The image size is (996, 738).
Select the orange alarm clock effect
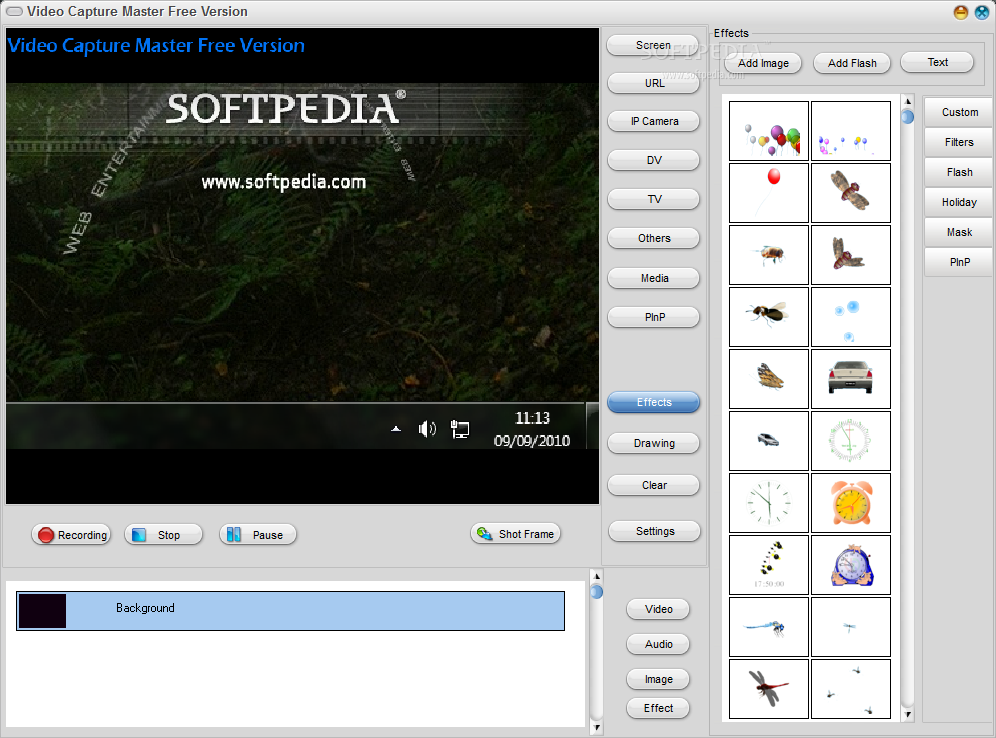851,502
